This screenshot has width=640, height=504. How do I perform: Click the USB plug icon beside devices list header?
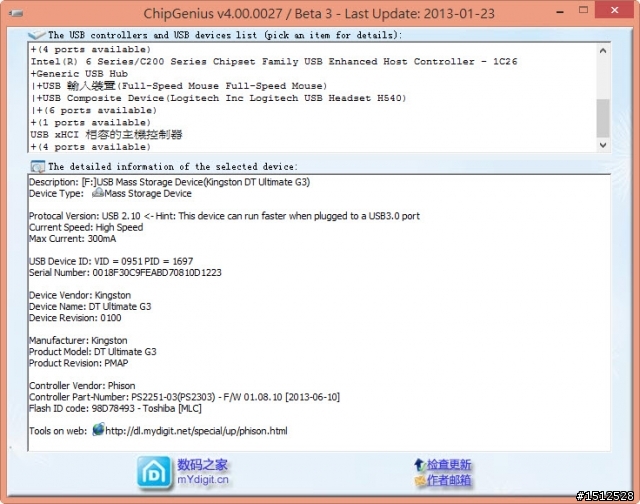point(37,35)
